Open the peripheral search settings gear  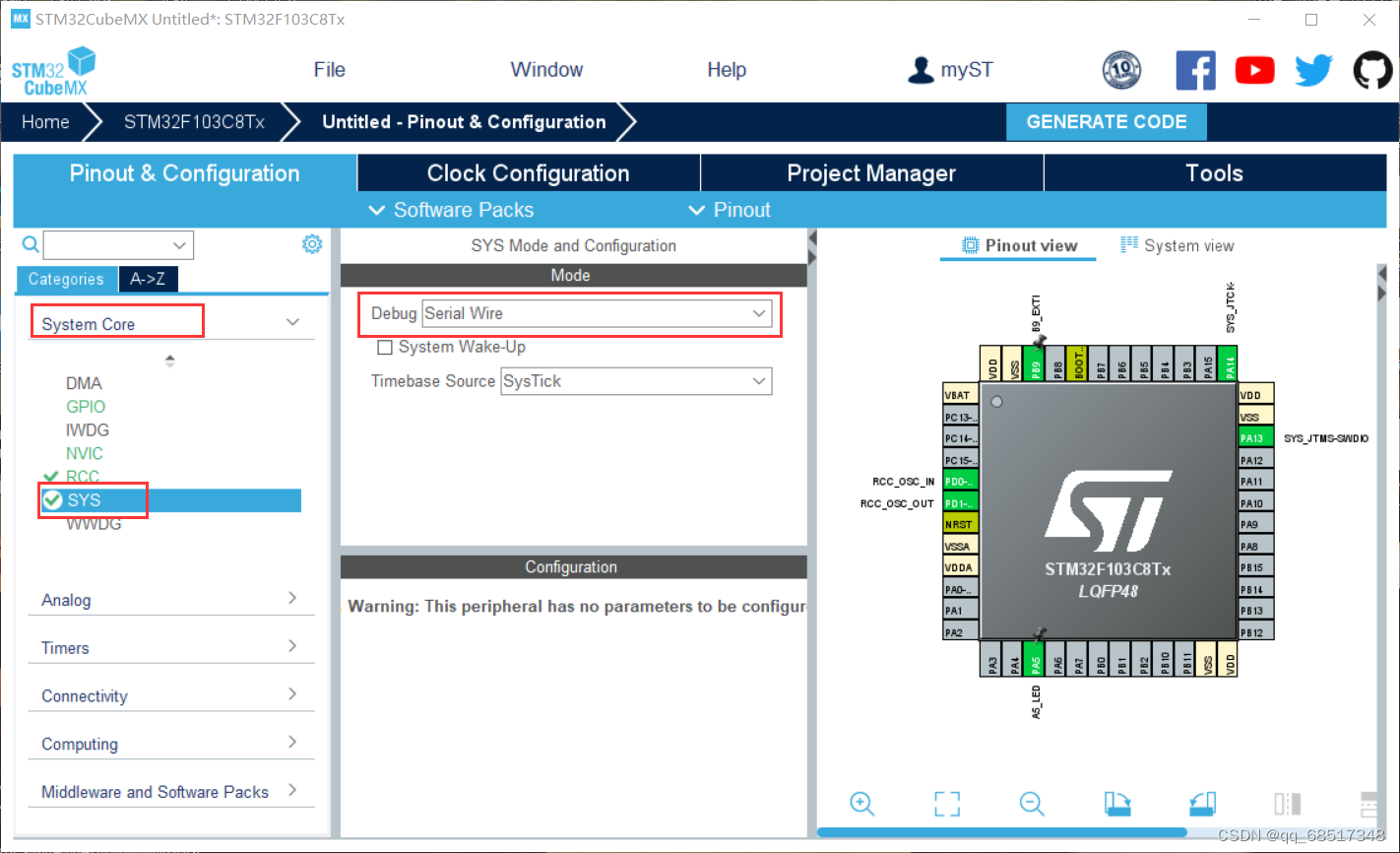tap(312, 243)
